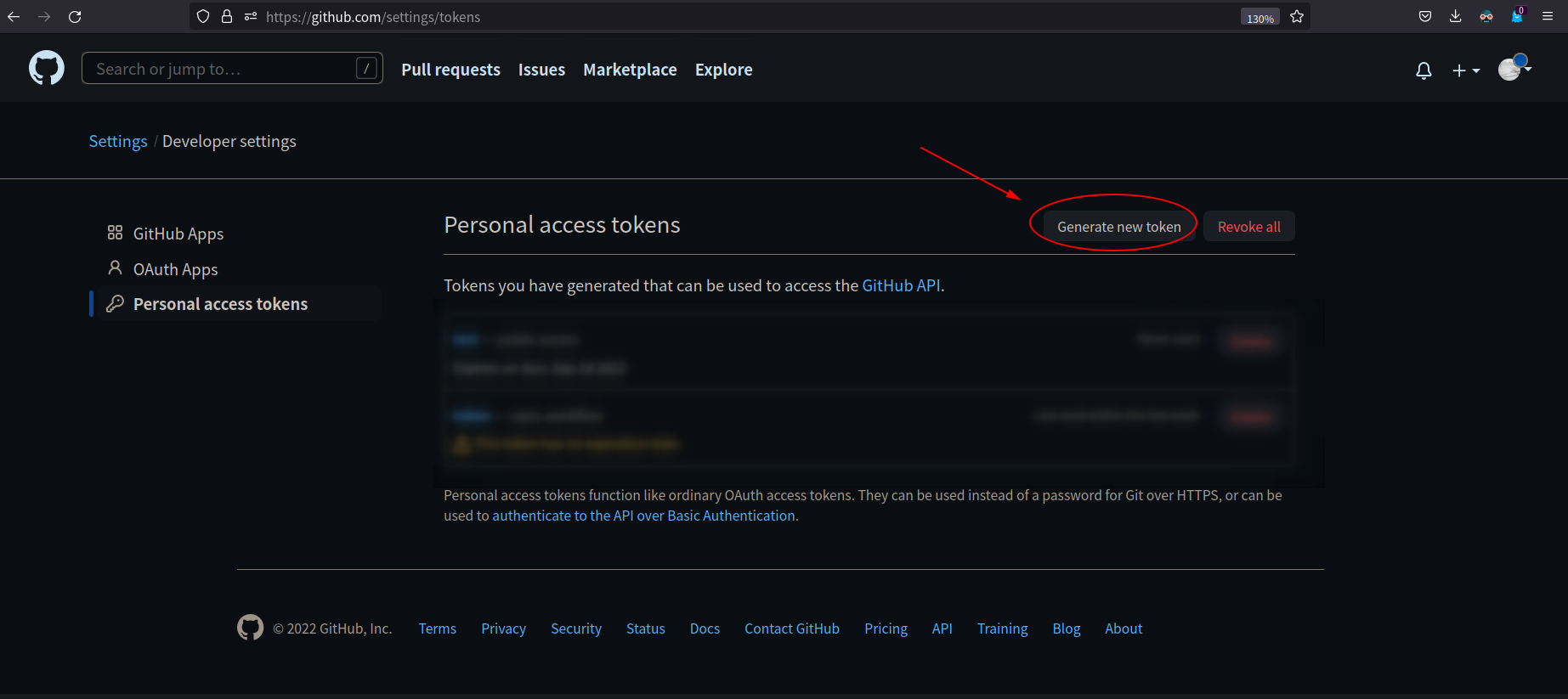Open the GitHub home logo
Viewport: 1568px width, 699px height.
47,68
